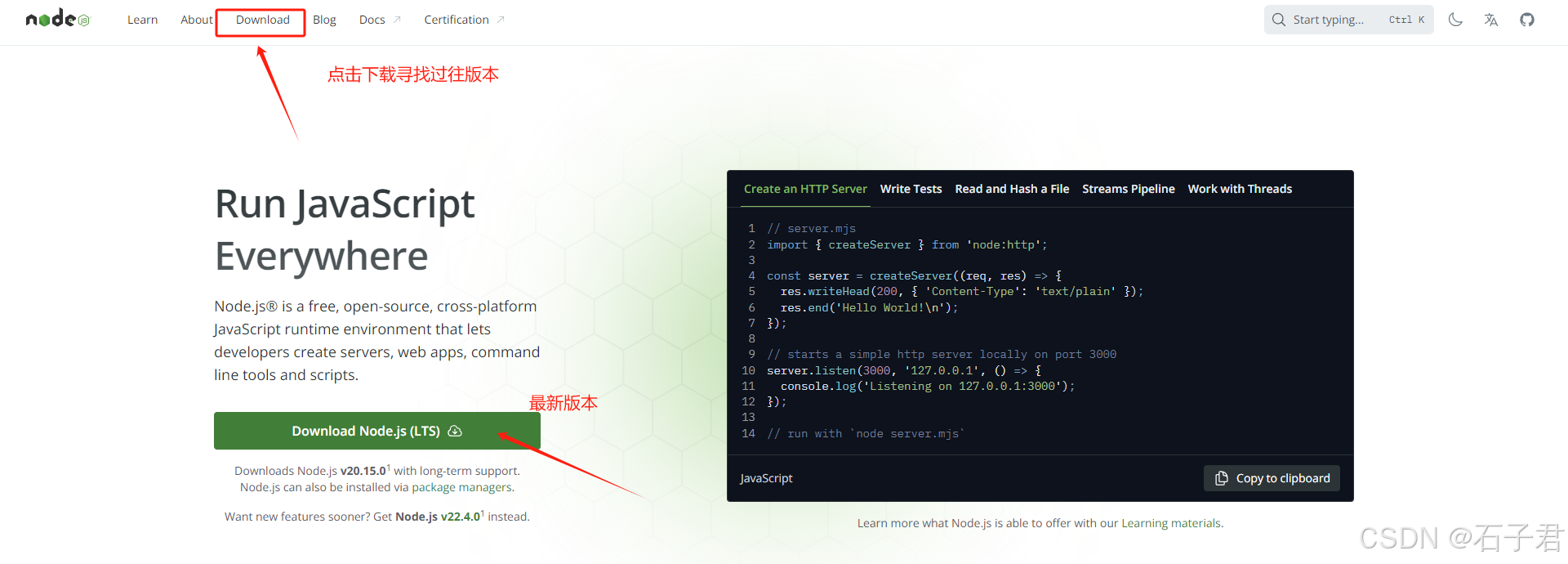1568x564 pixels.
Task: Open the GitHub icon link
Action: tap(1527, 20)
